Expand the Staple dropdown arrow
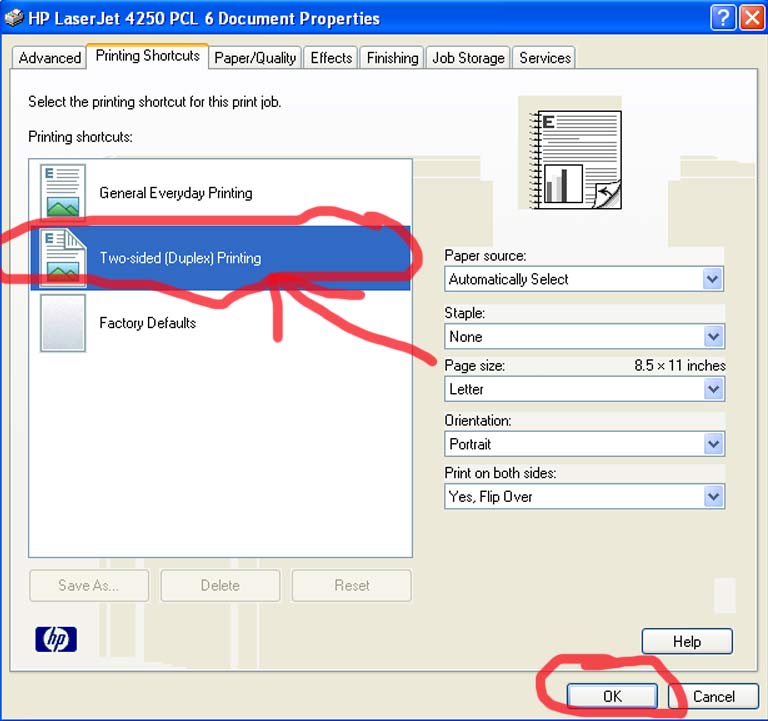This screenshot has height=721, width=768. [713, 336]
